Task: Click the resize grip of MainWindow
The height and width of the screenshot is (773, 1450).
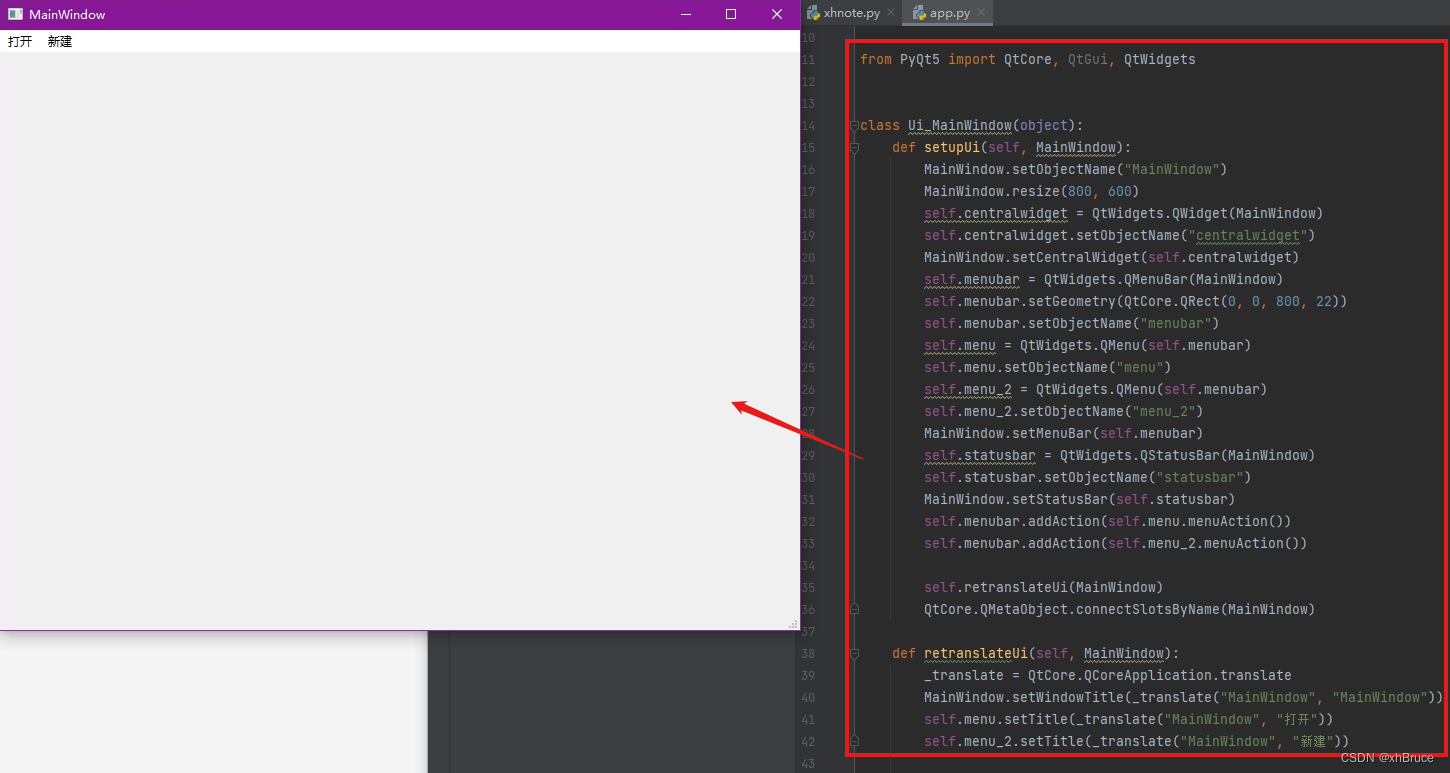Action: 793,624
